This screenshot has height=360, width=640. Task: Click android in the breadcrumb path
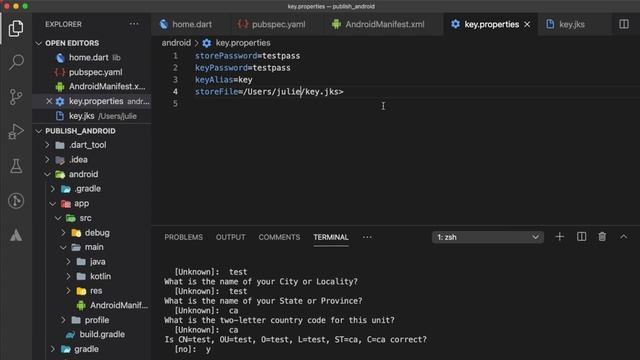(x=176, y=43)
